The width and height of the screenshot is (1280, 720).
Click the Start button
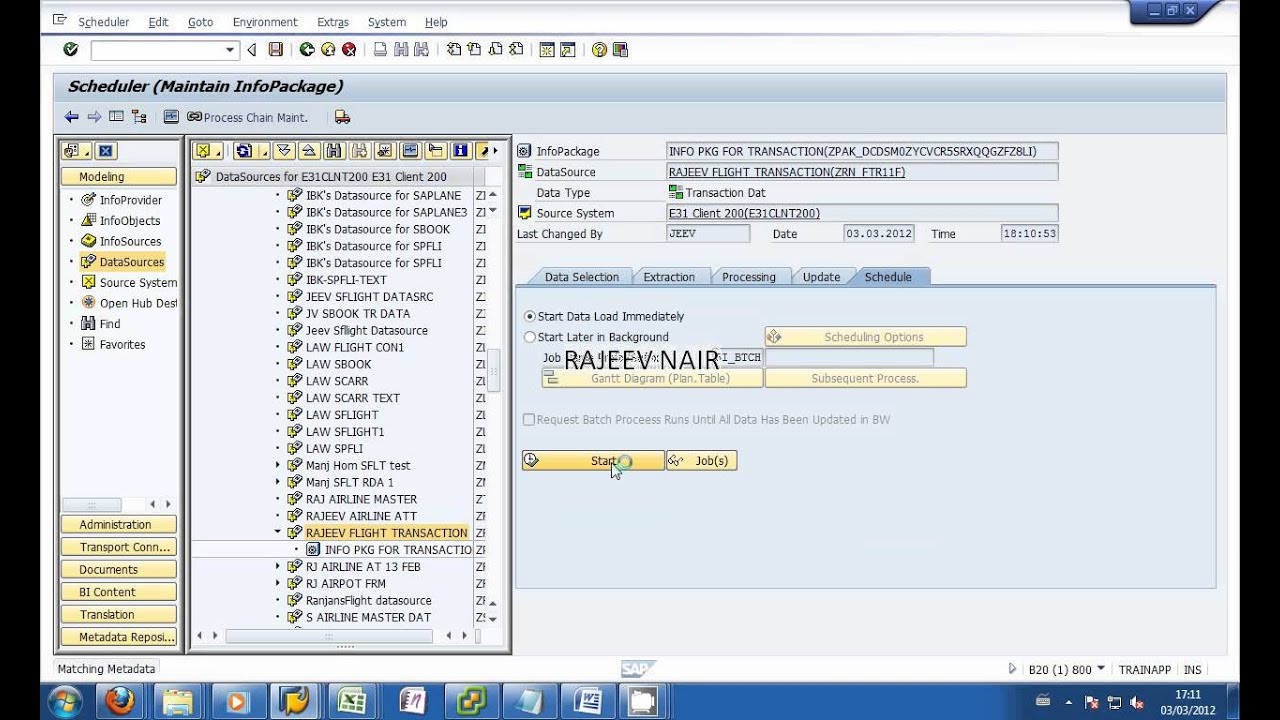pyautogui.click(x=593, y=461)
